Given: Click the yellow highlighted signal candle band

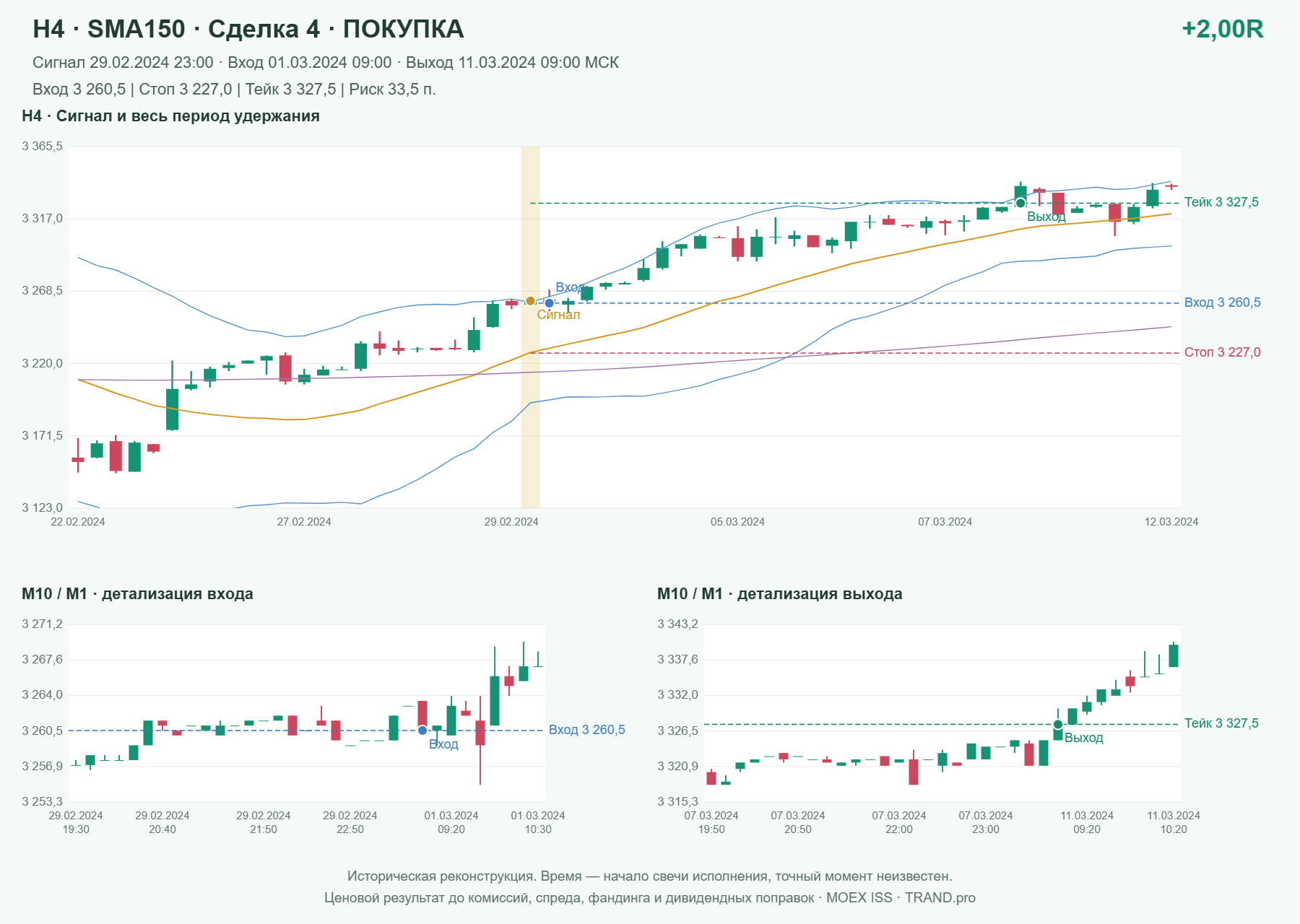Looking at the screenshot, I should (x=530, y=327).
